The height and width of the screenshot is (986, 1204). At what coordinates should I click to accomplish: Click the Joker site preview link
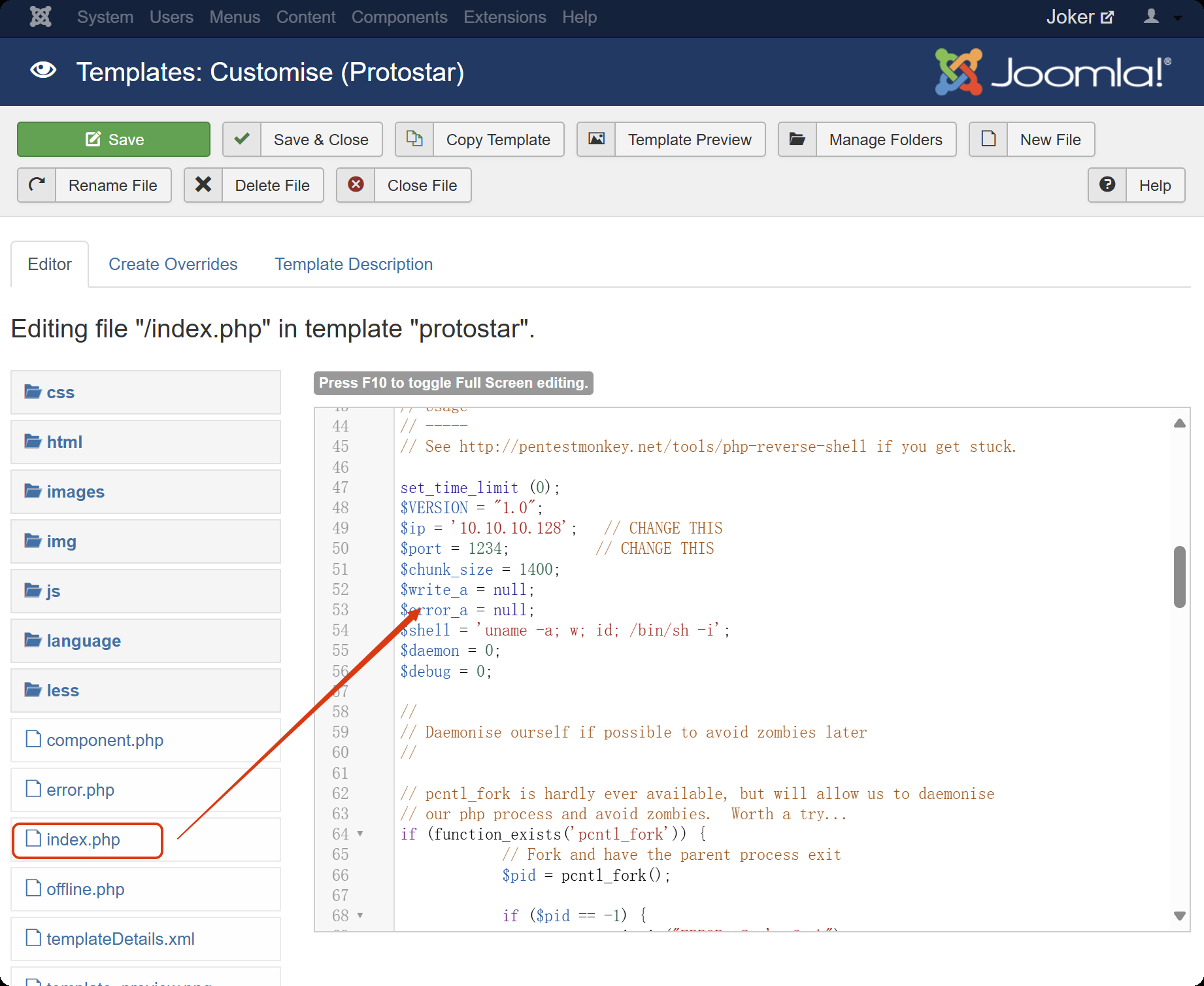pyautogui.click(x=1080, y=17)
